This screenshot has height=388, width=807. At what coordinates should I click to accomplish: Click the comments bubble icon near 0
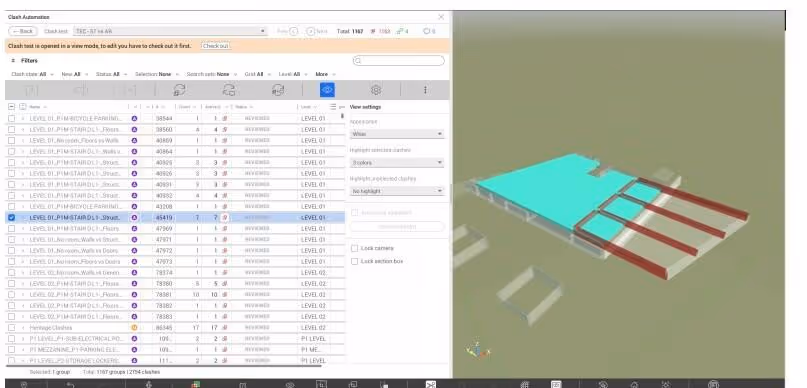point(426,31)
